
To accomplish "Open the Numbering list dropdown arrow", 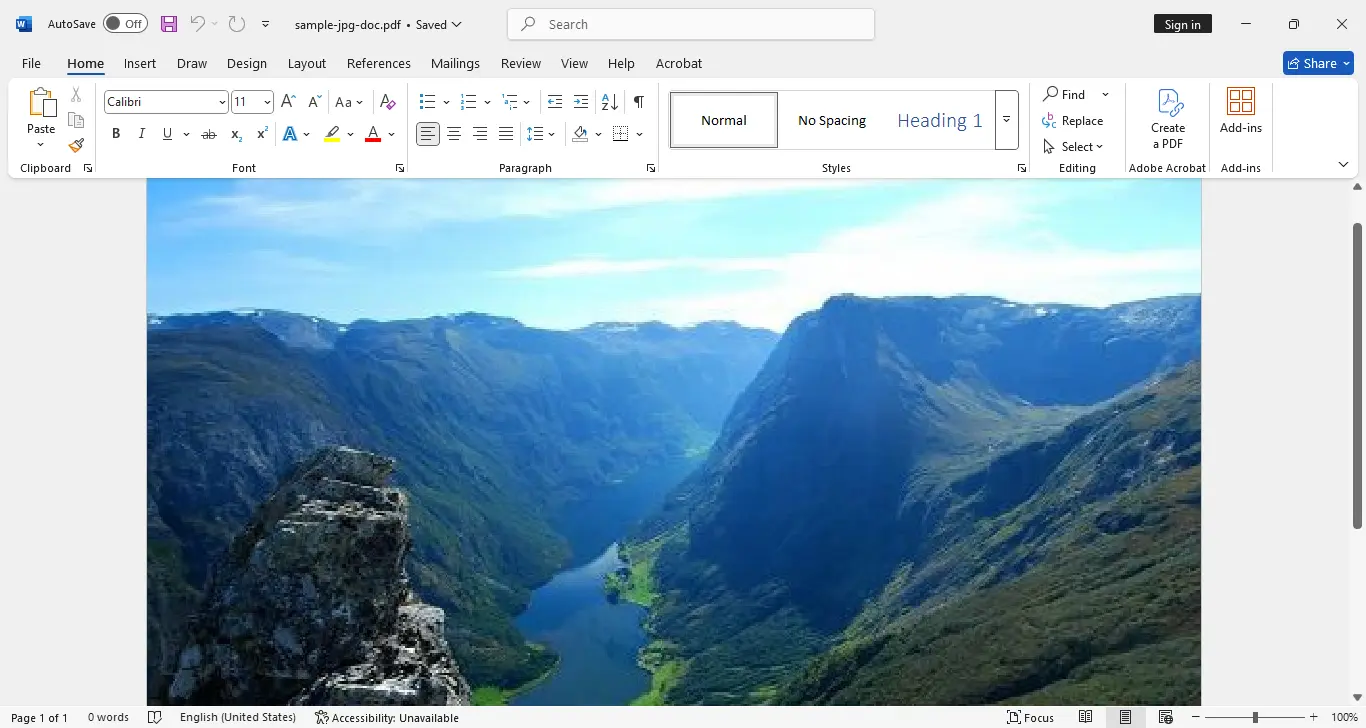I will point(487,102).
